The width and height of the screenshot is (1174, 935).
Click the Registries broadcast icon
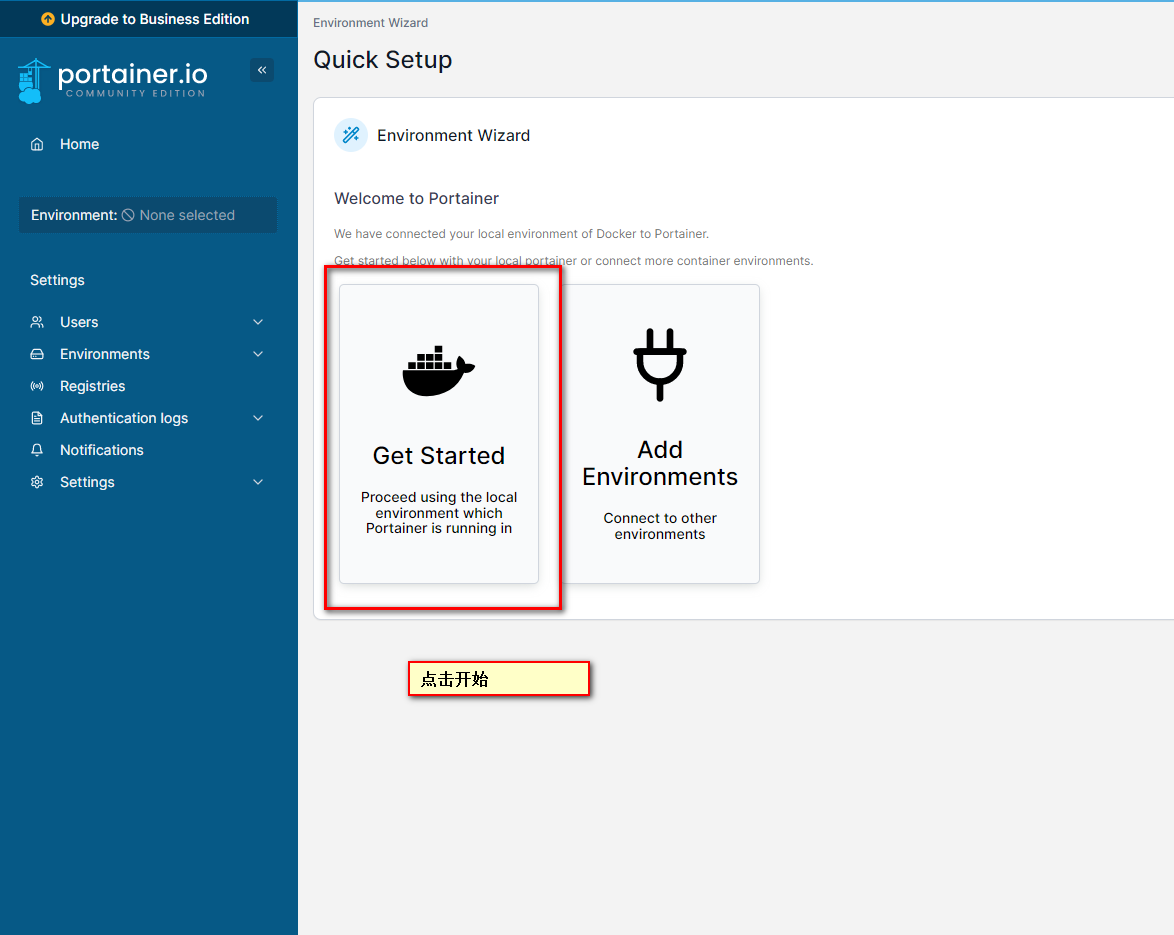click(x=37, y=386)
